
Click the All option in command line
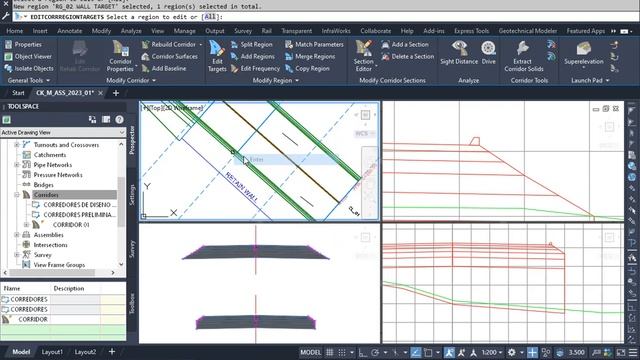point(209,17)
